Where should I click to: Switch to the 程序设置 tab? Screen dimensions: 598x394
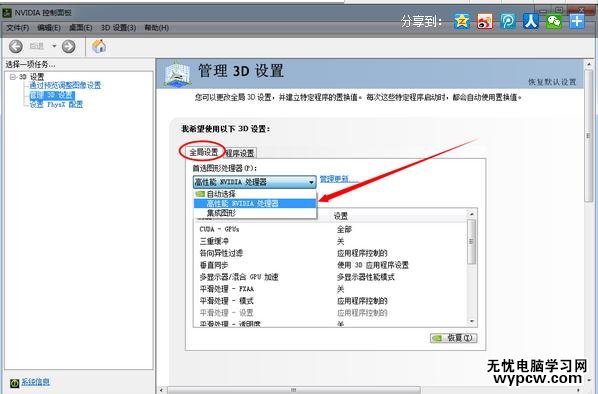(240, 153)
